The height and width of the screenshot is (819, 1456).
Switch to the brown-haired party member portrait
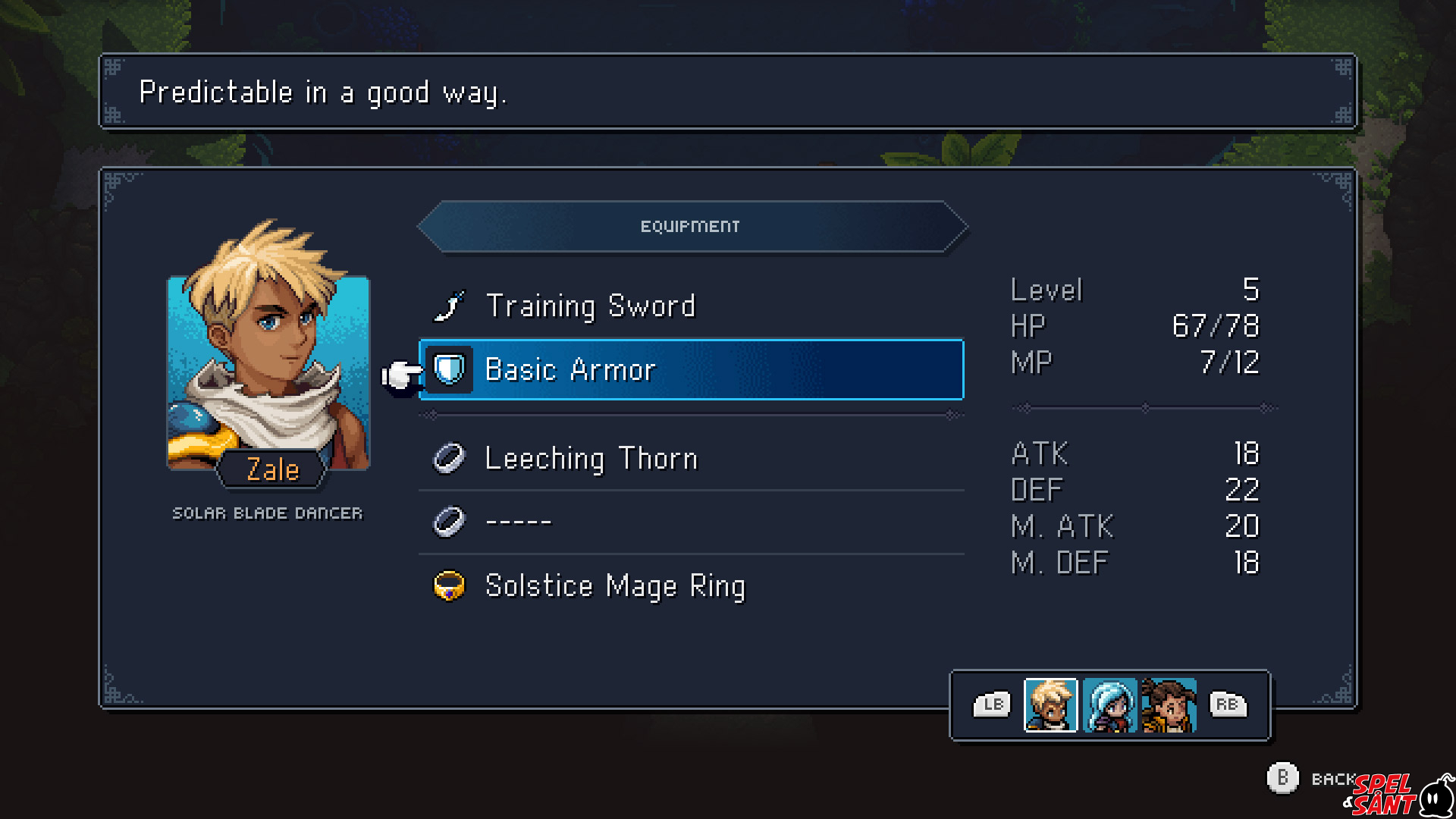pos(1169,705)
